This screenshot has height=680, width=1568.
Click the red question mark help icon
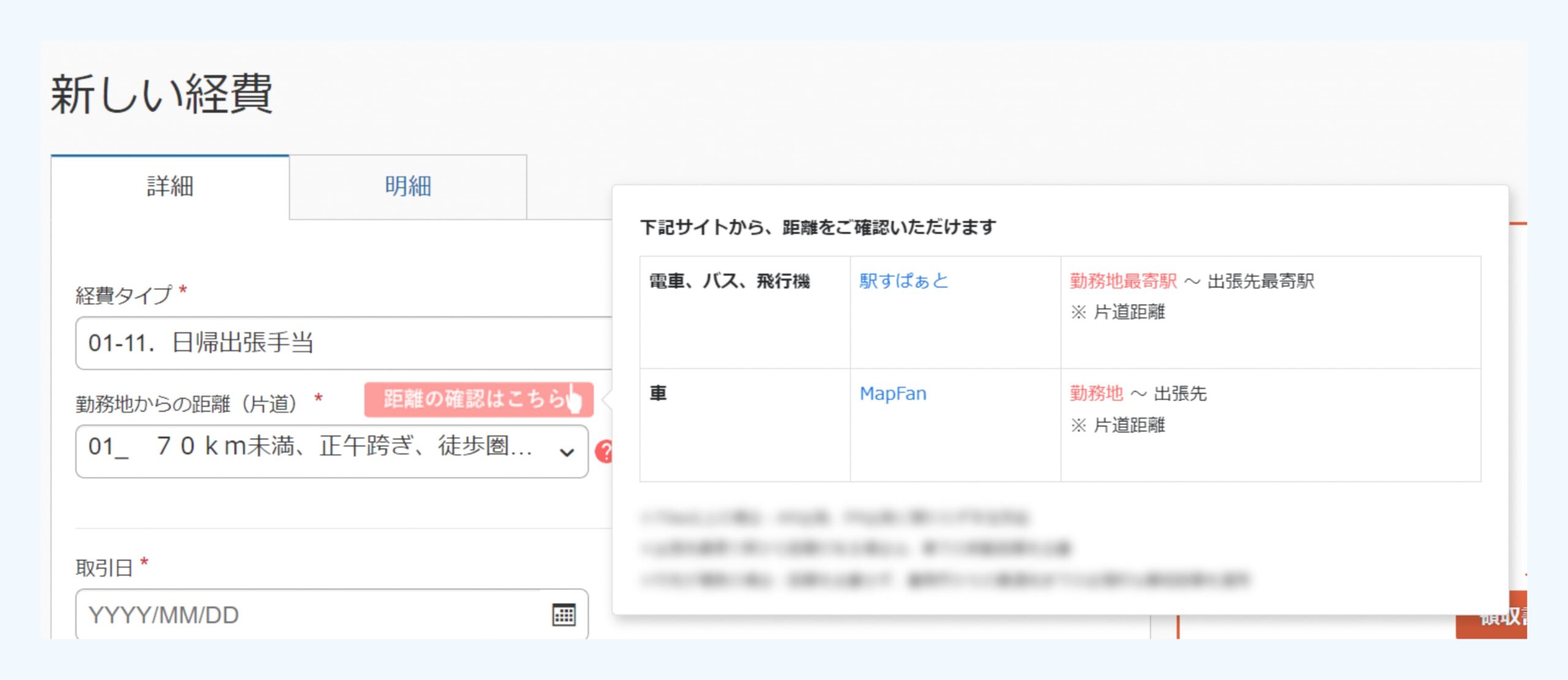click(605, 452)
